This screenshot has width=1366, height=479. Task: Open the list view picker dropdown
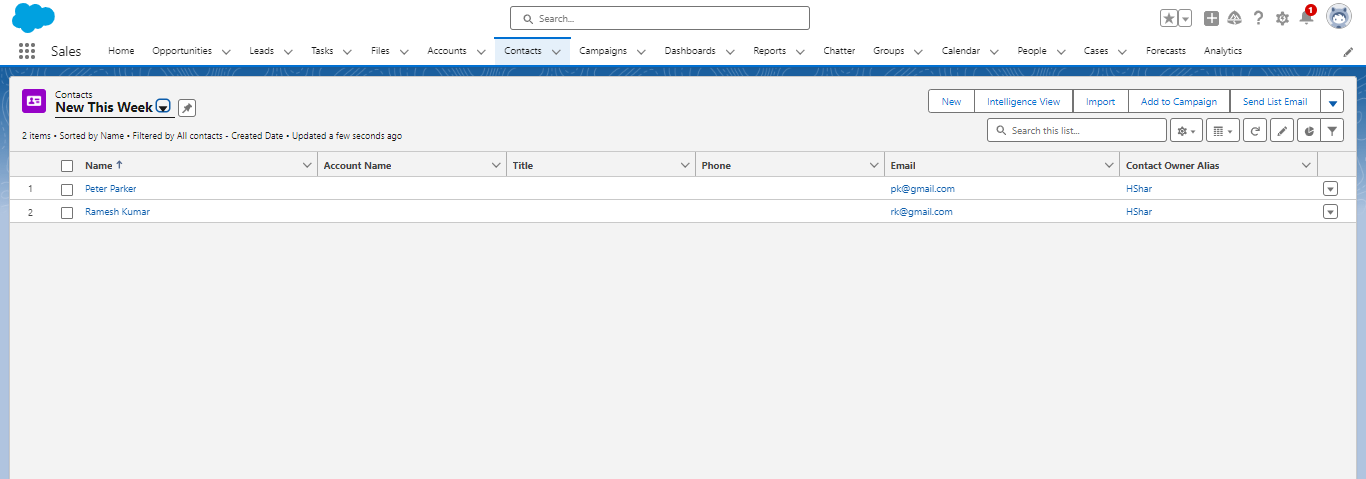pyautogui.click(x=163, y=108)
